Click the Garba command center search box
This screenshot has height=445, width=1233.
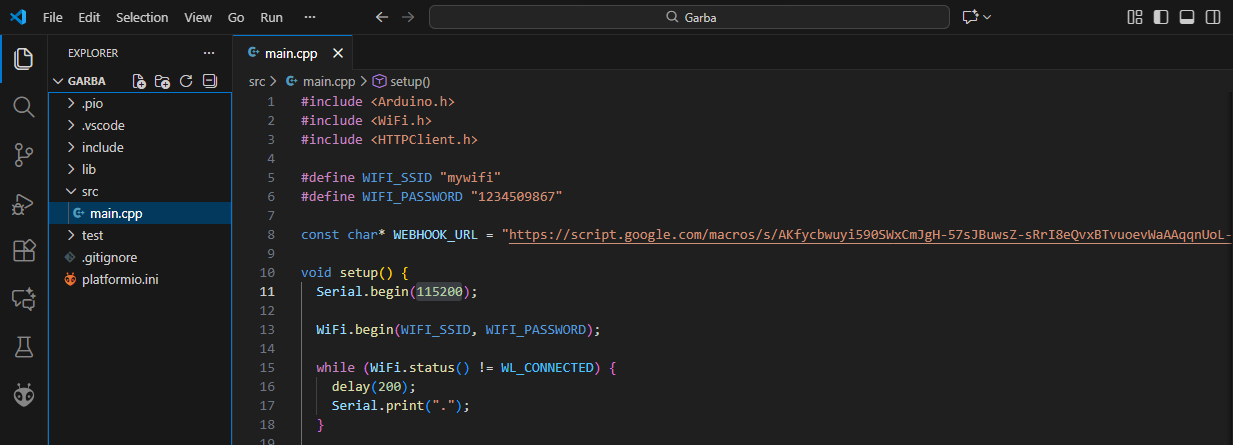pos(689,17)
